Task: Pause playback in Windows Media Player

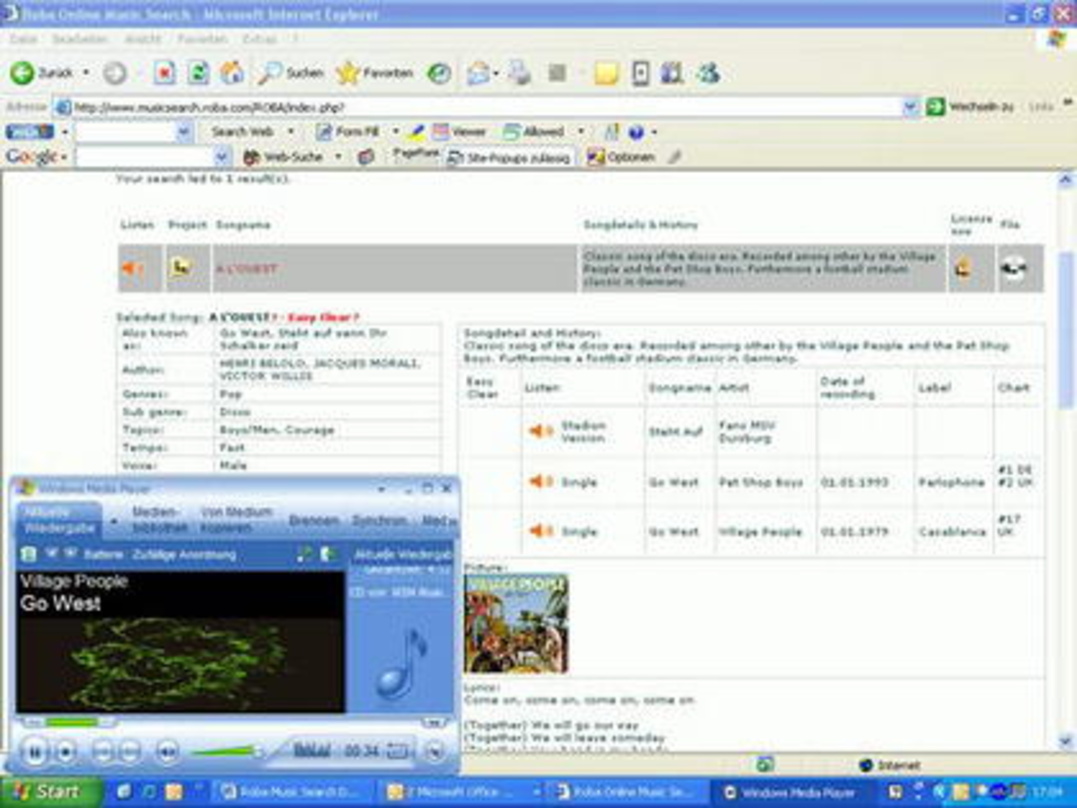Action: (x=34, y=752)
